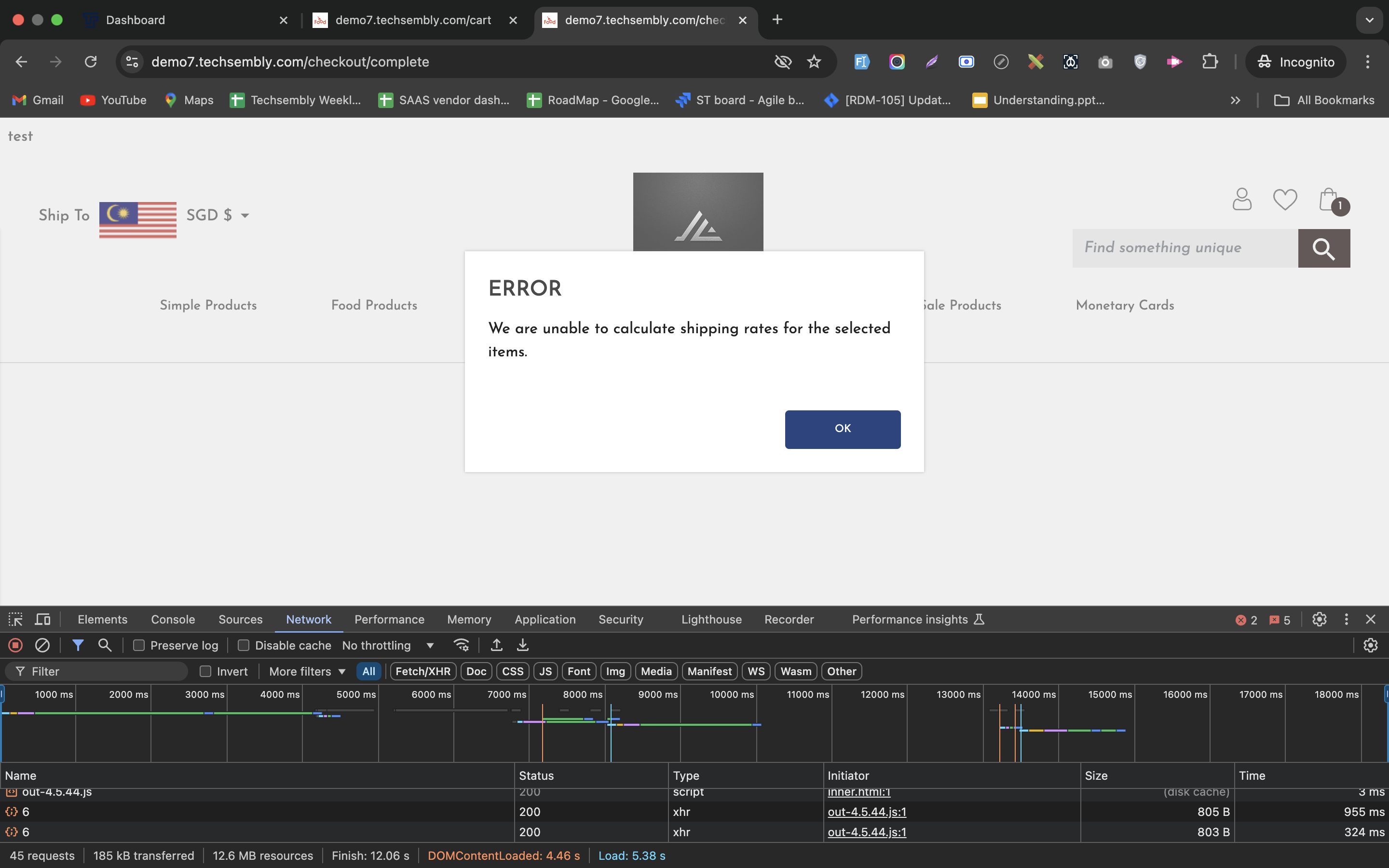The image size is (1389, 868).
Task: Click Export HAR download icon
Action: coord(522,645)
